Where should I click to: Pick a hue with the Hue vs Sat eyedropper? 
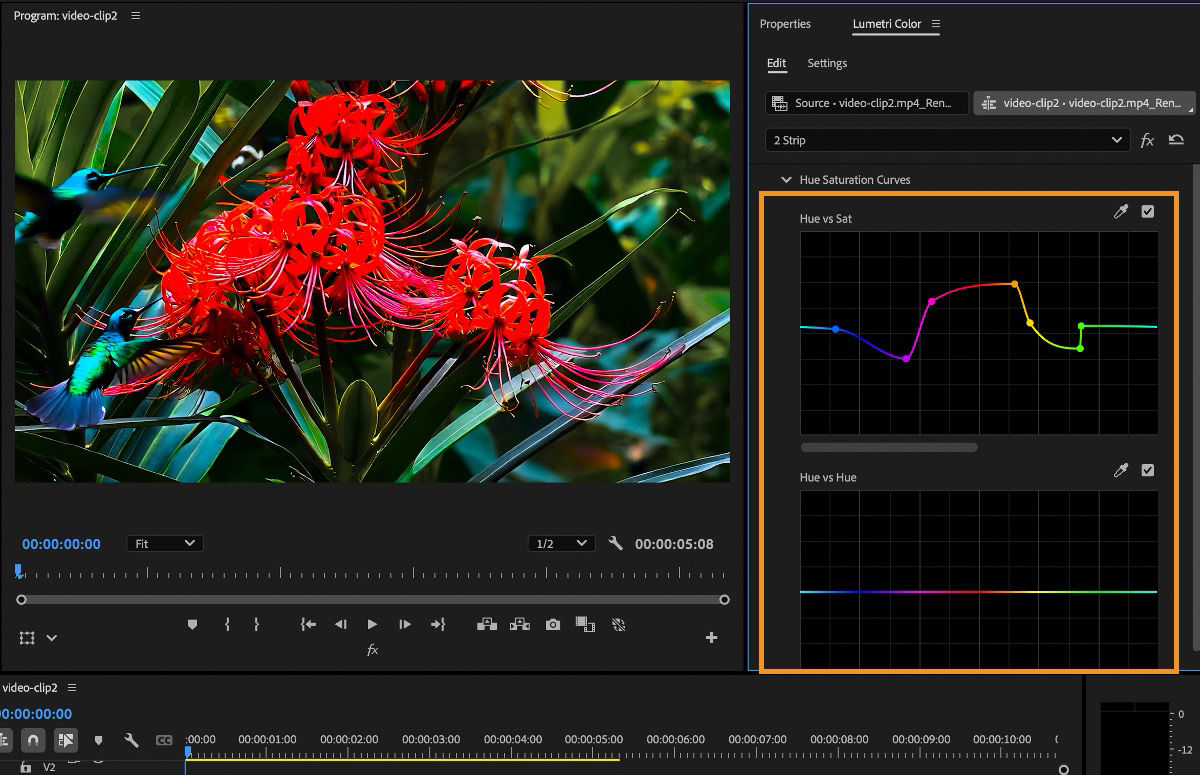coord(1121,211)
